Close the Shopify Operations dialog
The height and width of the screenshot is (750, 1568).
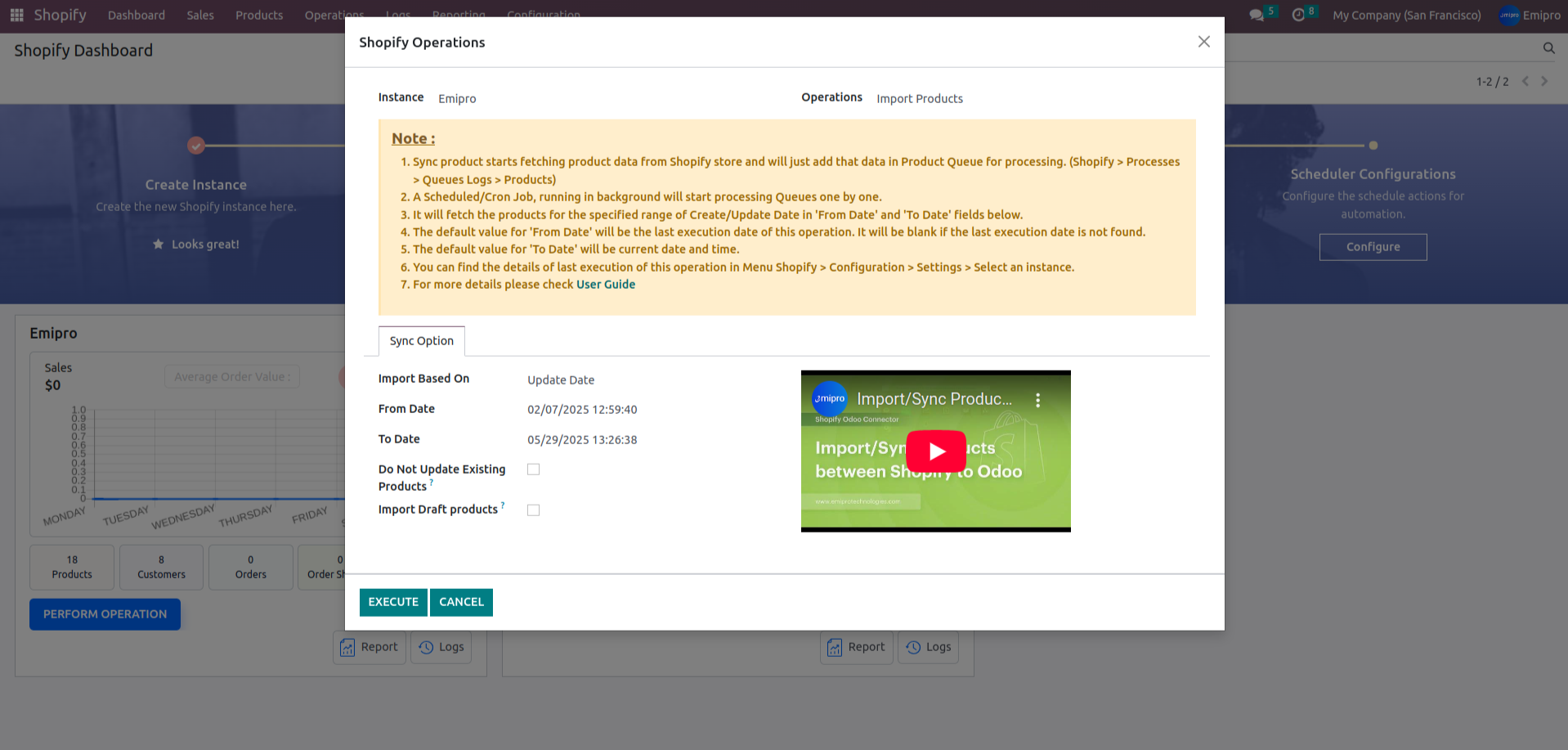(1203, 42)
